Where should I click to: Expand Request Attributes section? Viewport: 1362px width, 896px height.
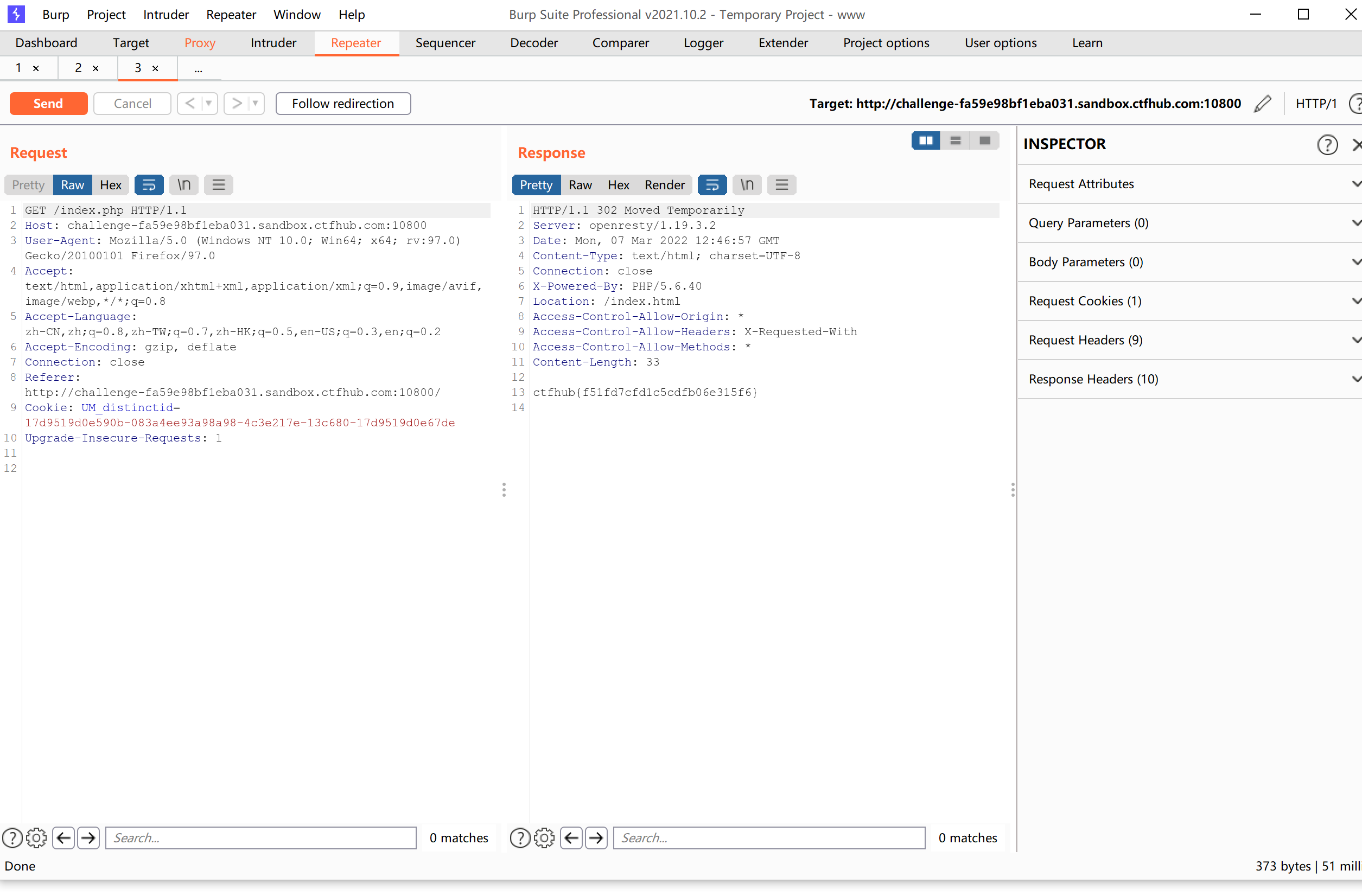1190,184
